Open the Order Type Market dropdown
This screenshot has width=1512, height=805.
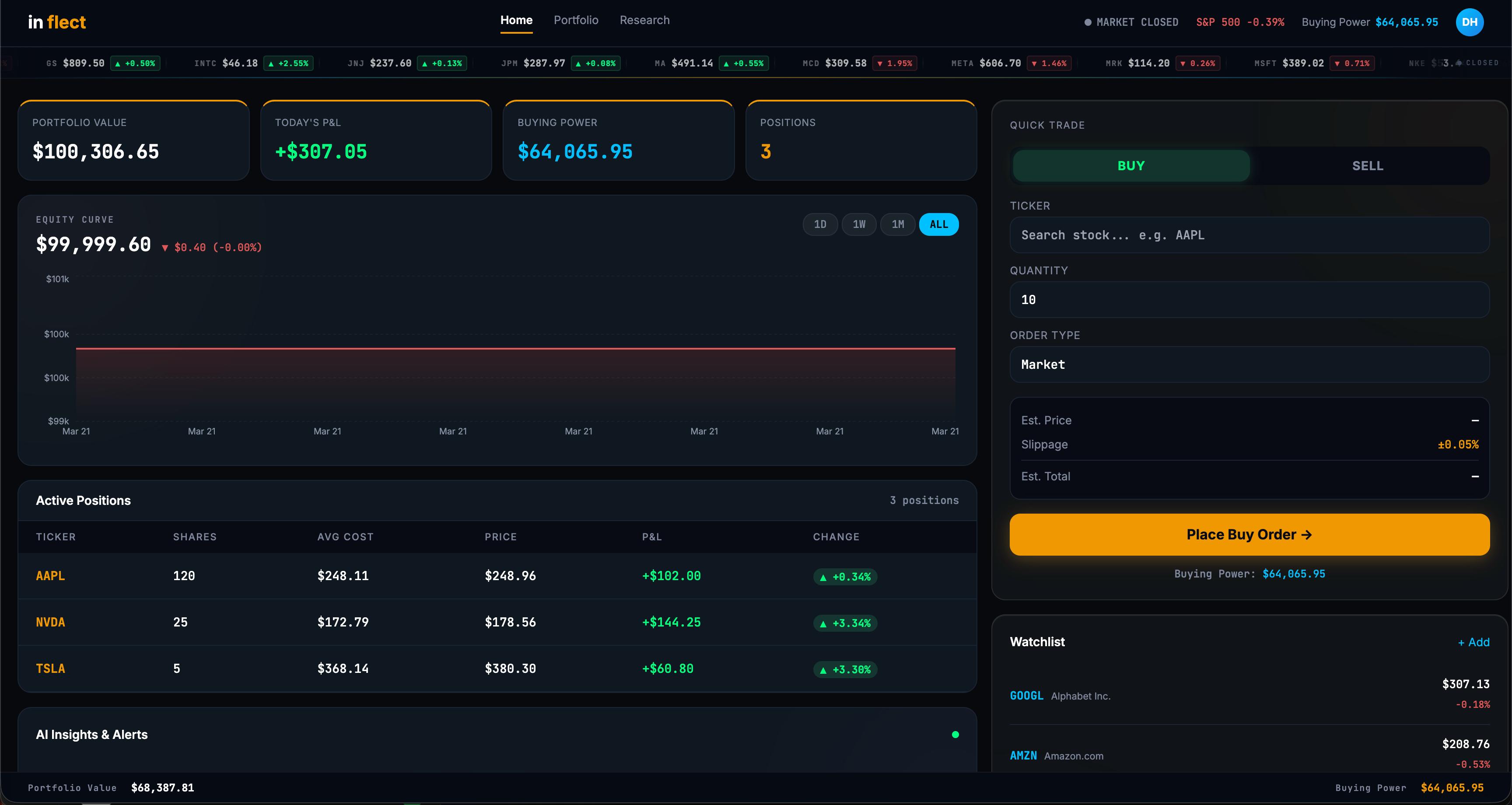1249,364
